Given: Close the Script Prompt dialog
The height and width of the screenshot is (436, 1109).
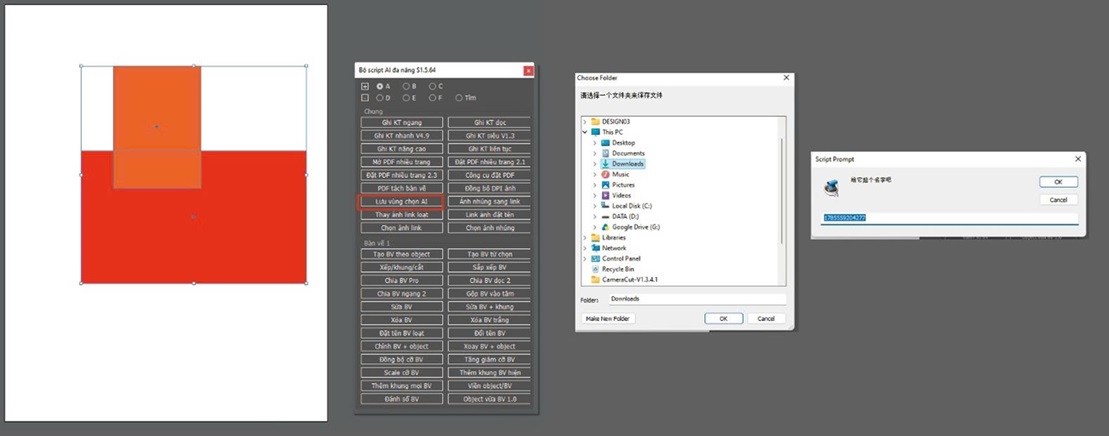Looking at the screenshot, I should click(1078, 159).
